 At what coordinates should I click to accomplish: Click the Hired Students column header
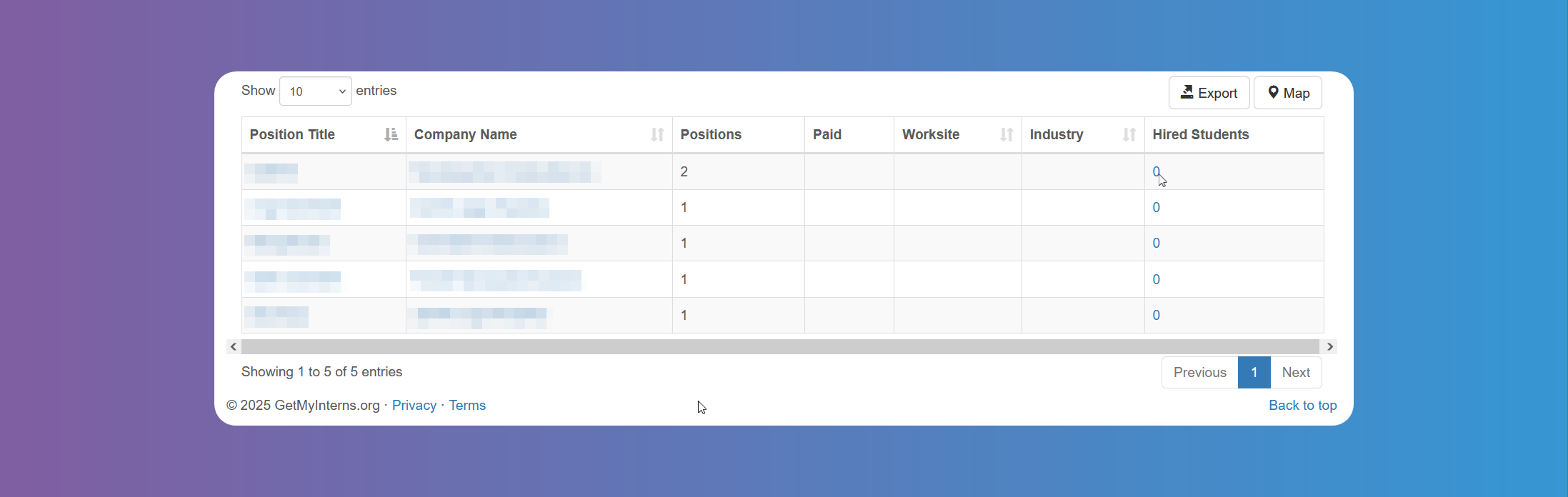click(x=1201, y=134)
